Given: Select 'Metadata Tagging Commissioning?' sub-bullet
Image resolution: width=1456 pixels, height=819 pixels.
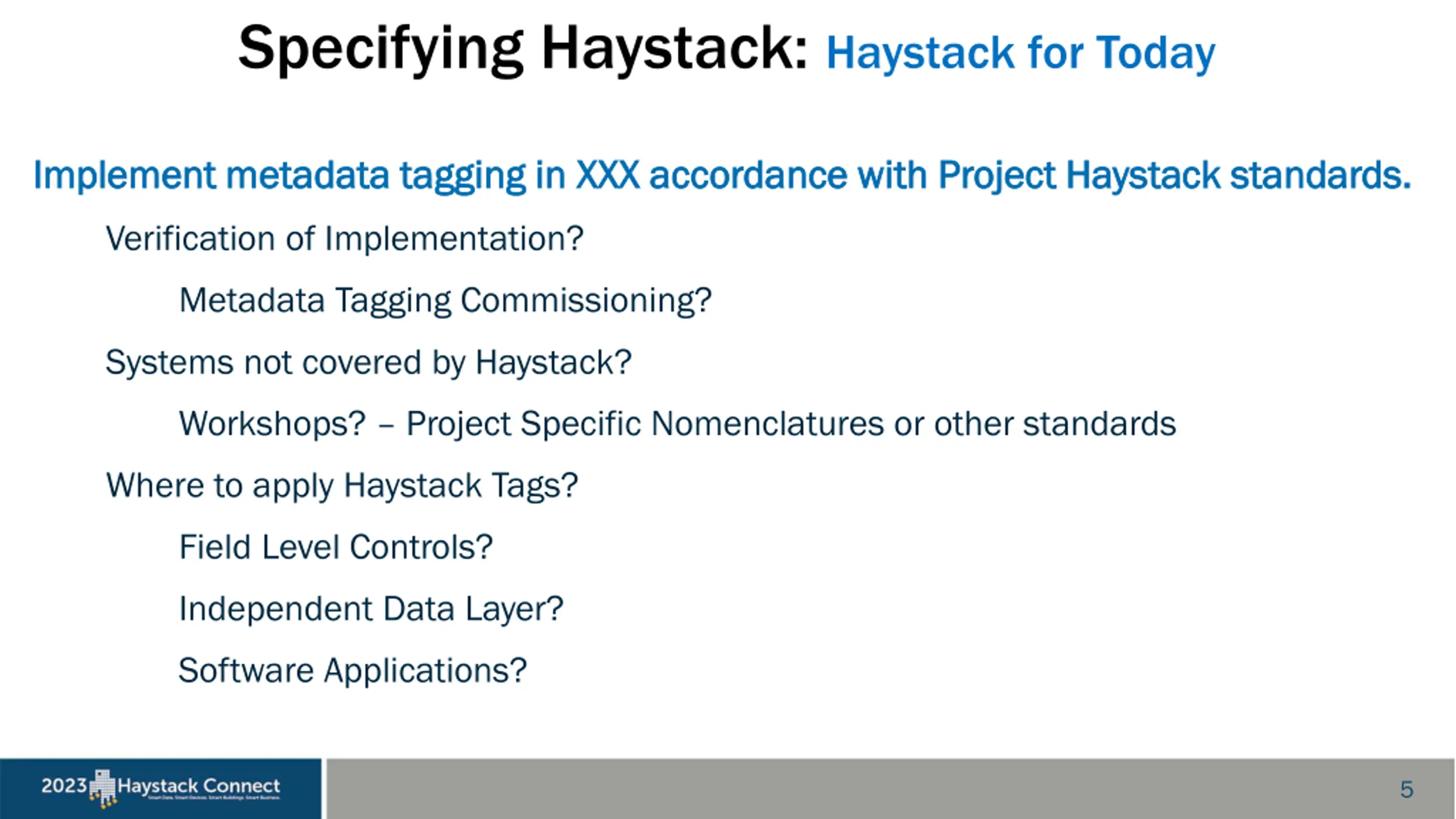Looking at the screenshot, I should coord(445,300).
